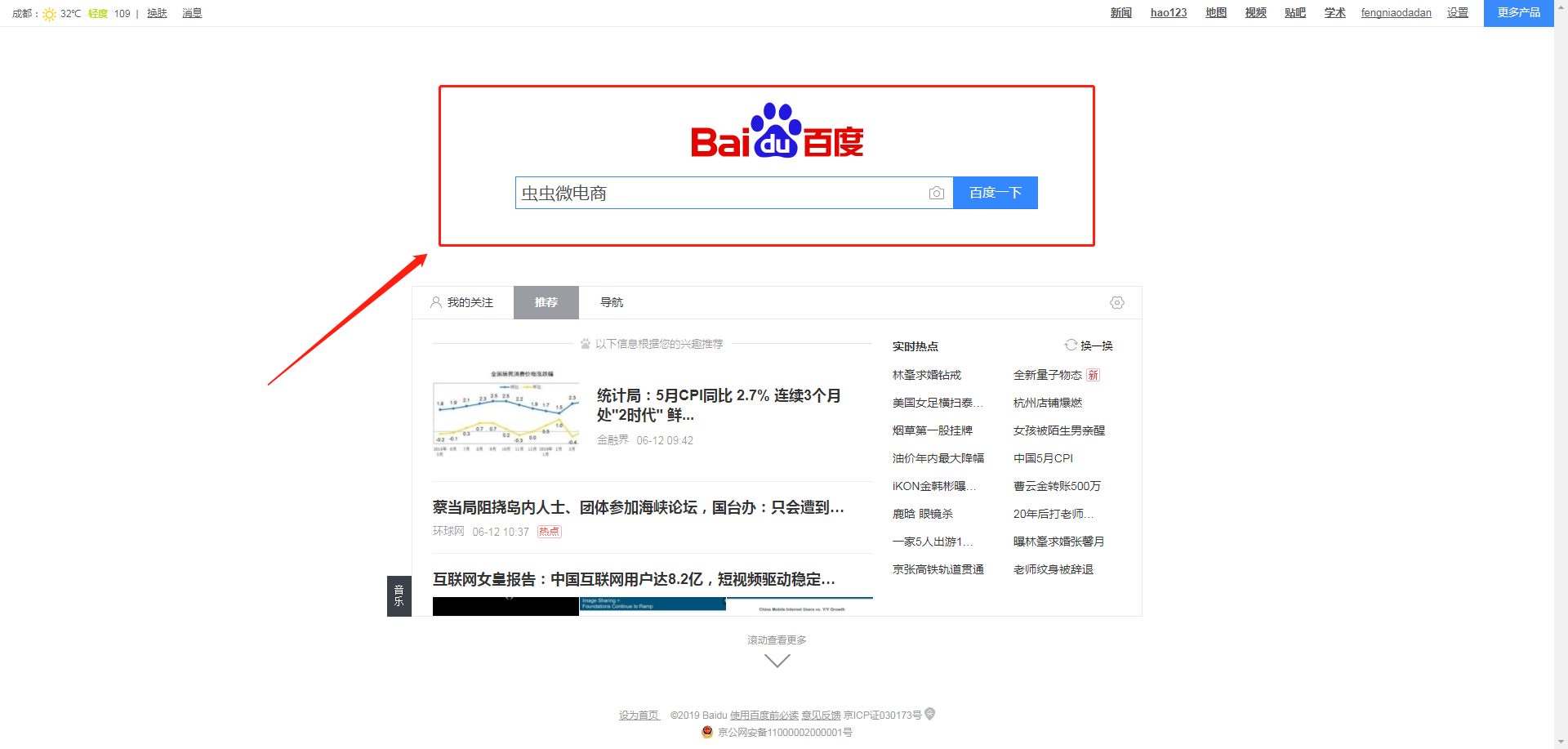Click the sunny weather icon
Viewport: 1568px width, 749px height.
50,14
